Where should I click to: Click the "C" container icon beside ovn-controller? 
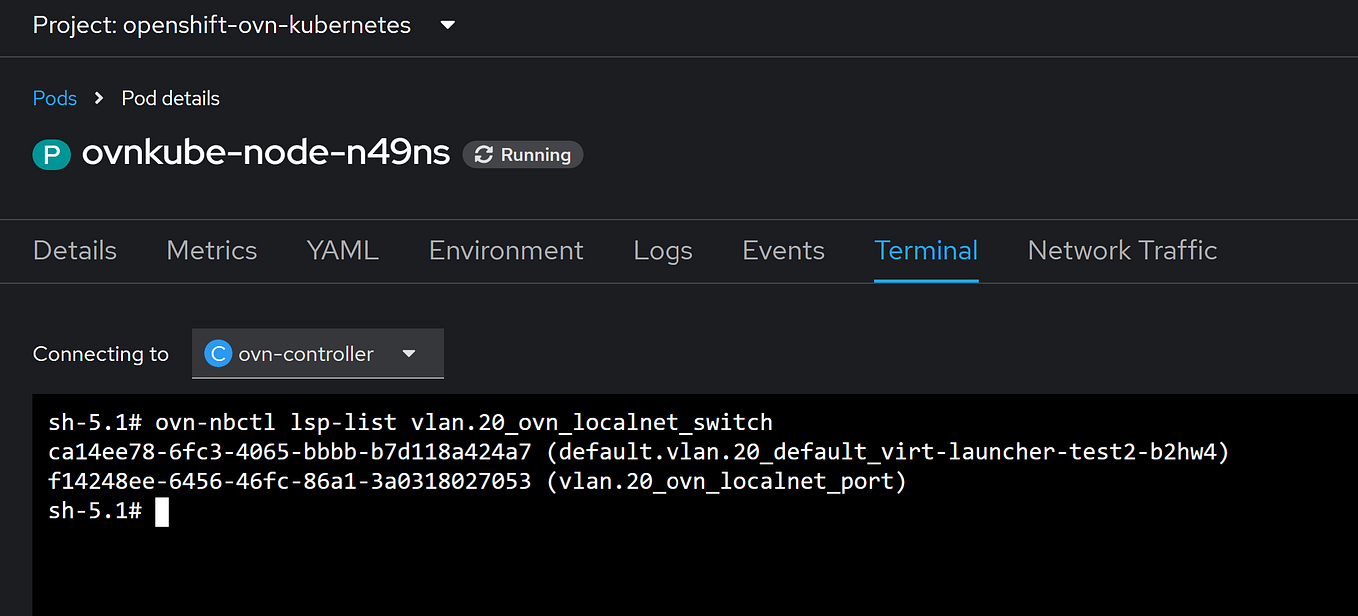click(218, 353)
